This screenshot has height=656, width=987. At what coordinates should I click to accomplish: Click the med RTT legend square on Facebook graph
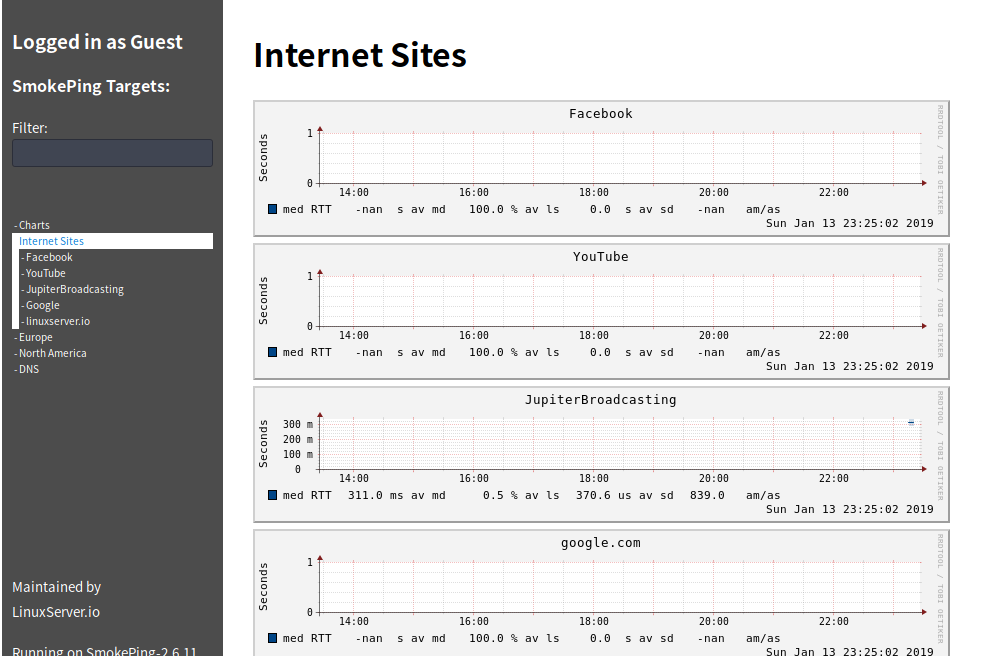(270, 208)
